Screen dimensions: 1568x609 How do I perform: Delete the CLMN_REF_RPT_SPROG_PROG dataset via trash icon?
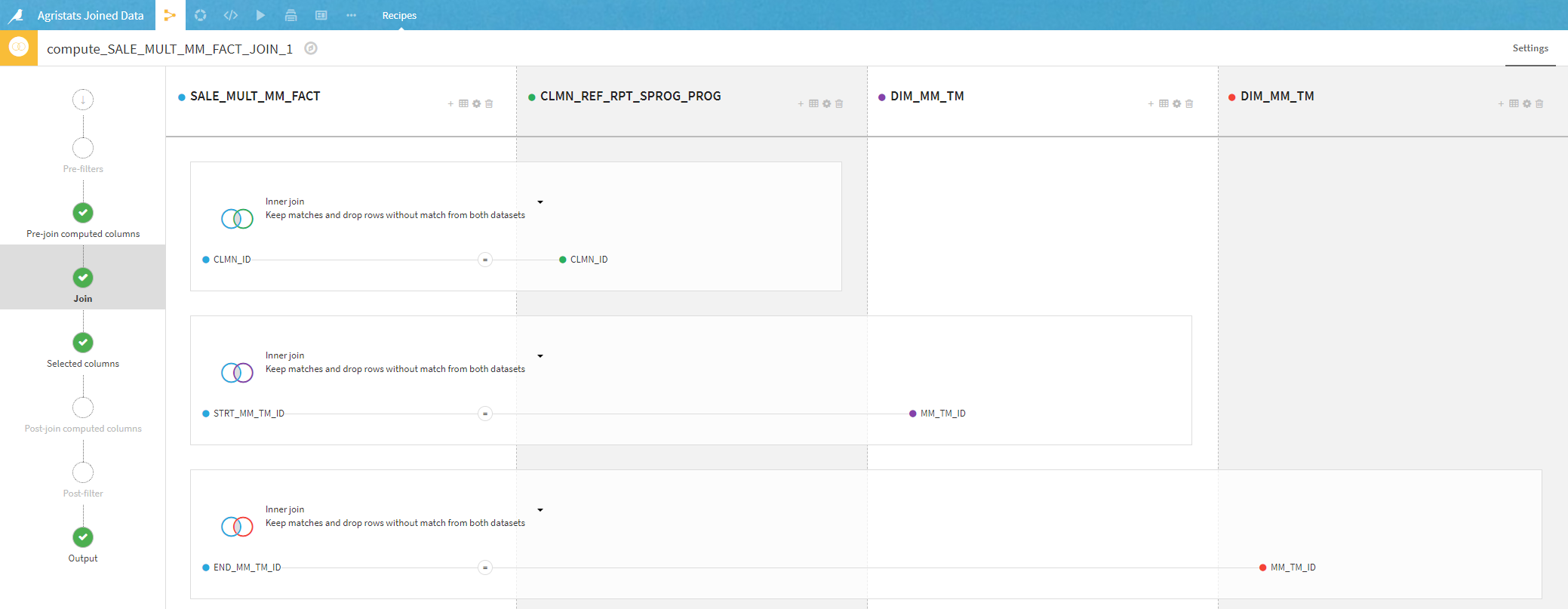839,103
